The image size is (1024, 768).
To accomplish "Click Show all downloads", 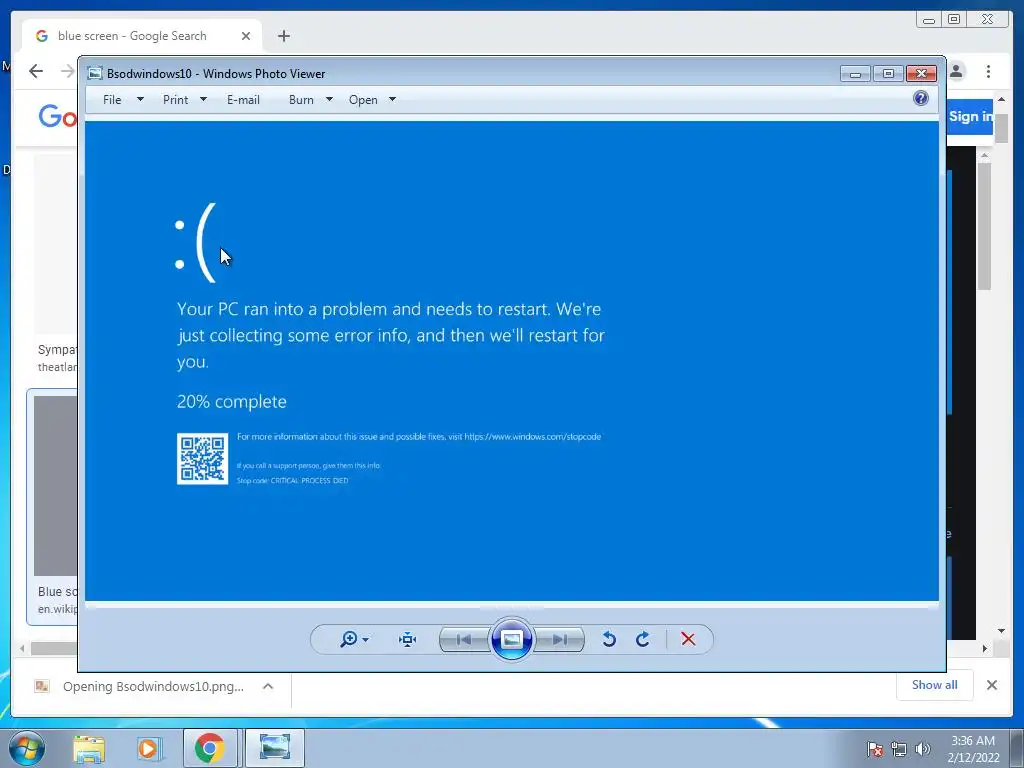I will click(935, 685).
